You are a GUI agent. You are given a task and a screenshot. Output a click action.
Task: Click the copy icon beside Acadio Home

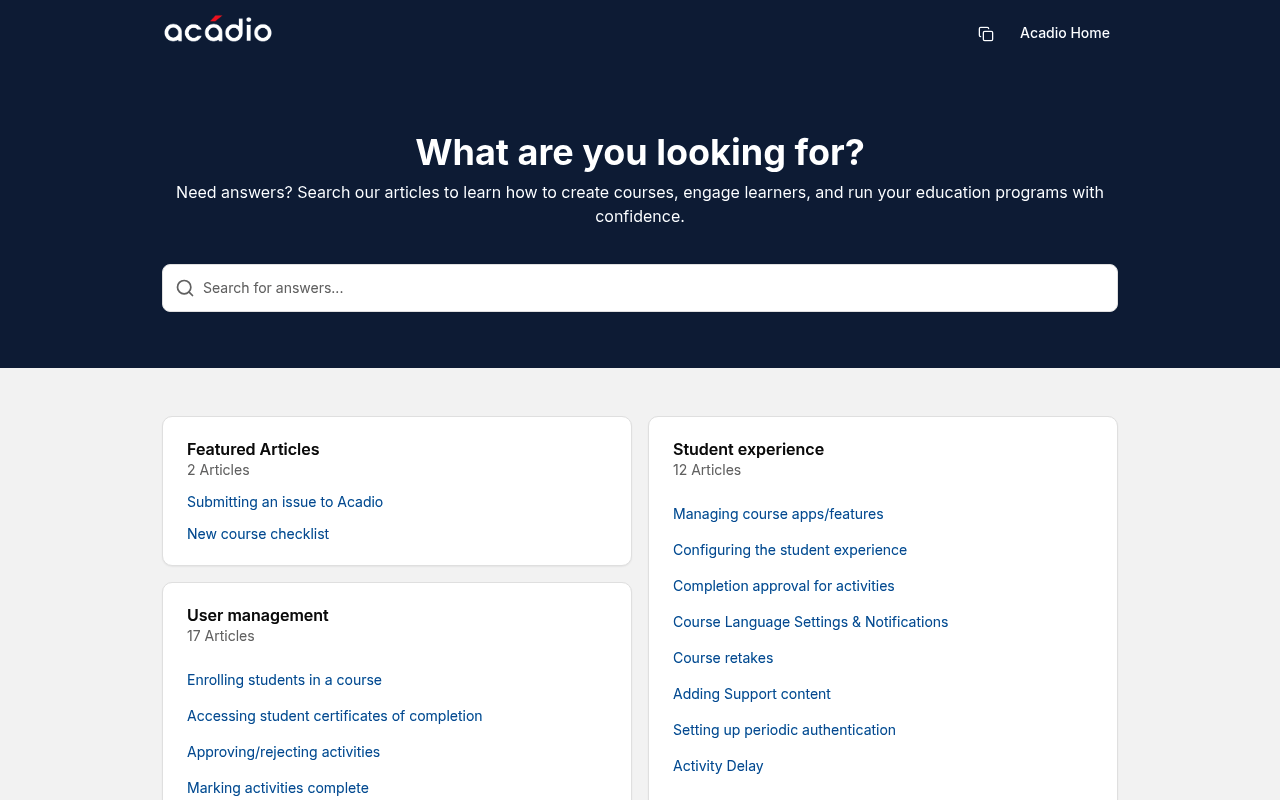tap(986, 34)
